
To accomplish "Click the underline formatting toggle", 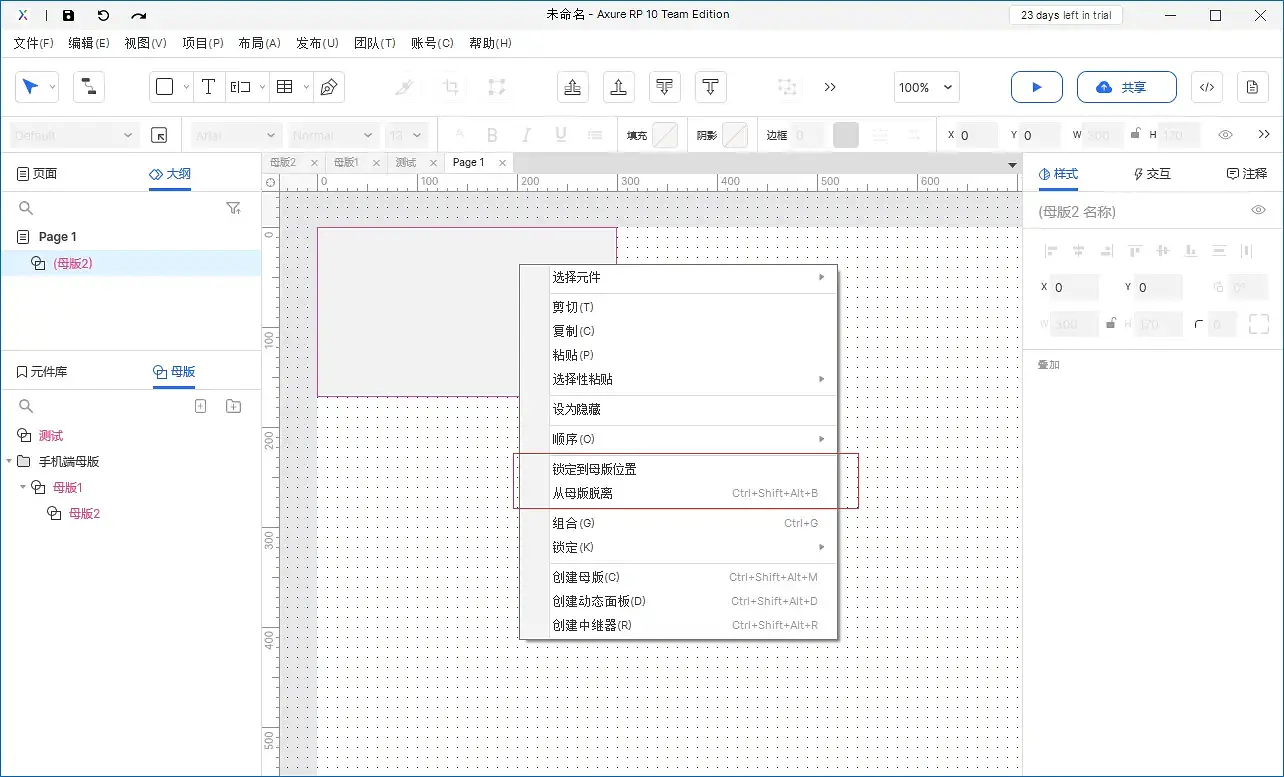I will (x=561, y=134).
